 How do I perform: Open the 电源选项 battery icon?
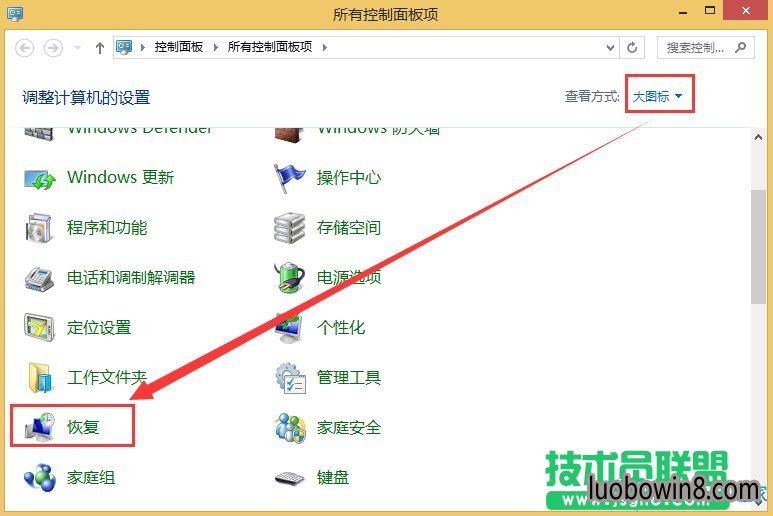289,277
